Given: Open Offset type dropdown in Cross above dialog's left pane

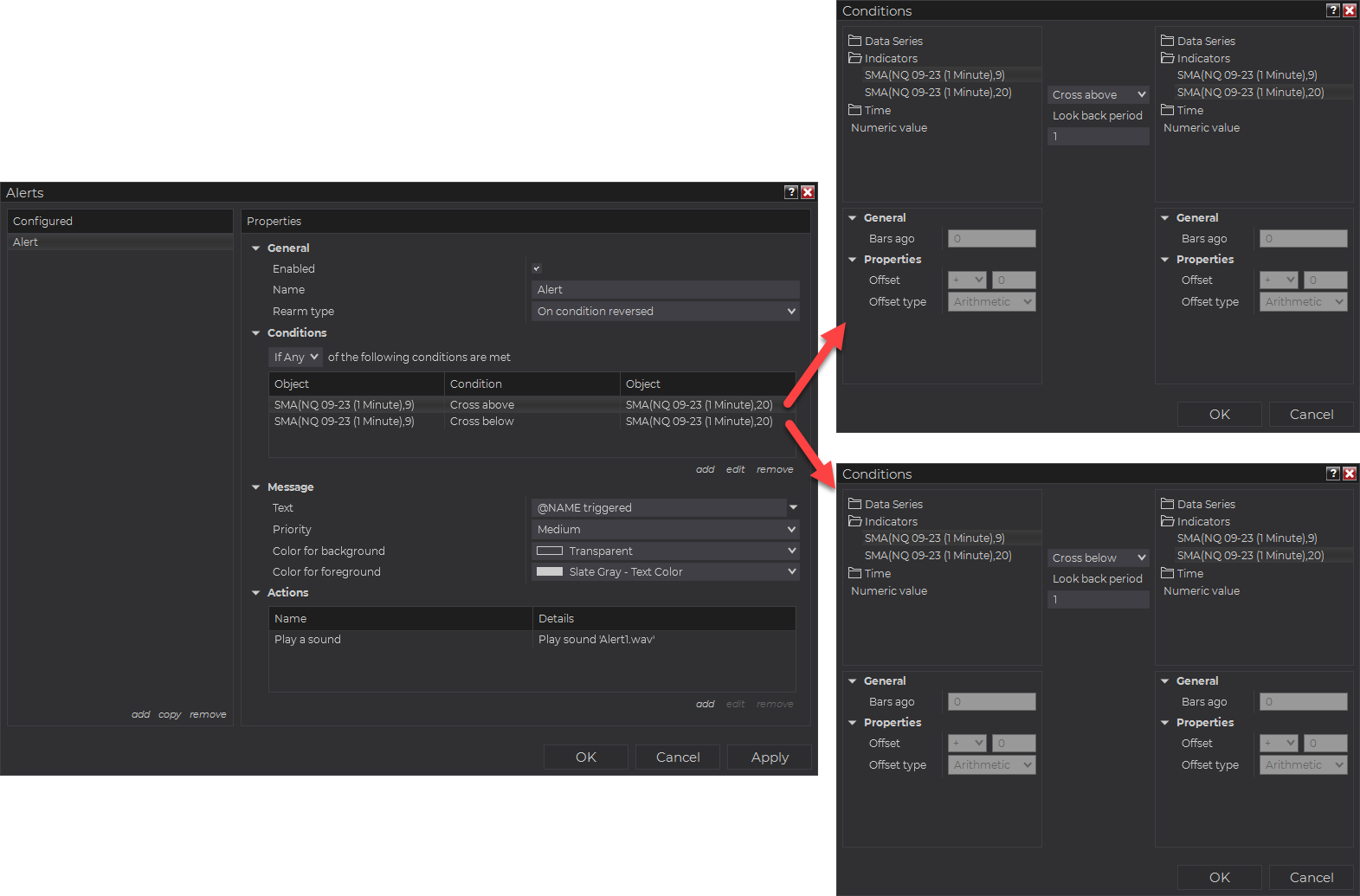Looking at the screenshot, I should pos(992,301).
